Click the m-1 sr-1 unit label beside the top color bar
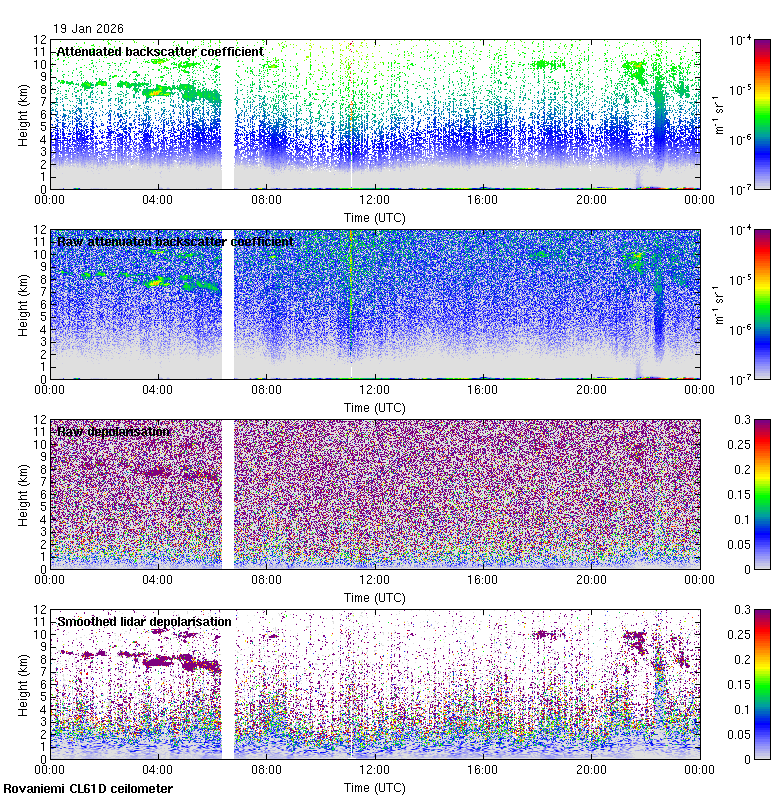The width and height of the screenshot is (780, 800). point(717,114)
